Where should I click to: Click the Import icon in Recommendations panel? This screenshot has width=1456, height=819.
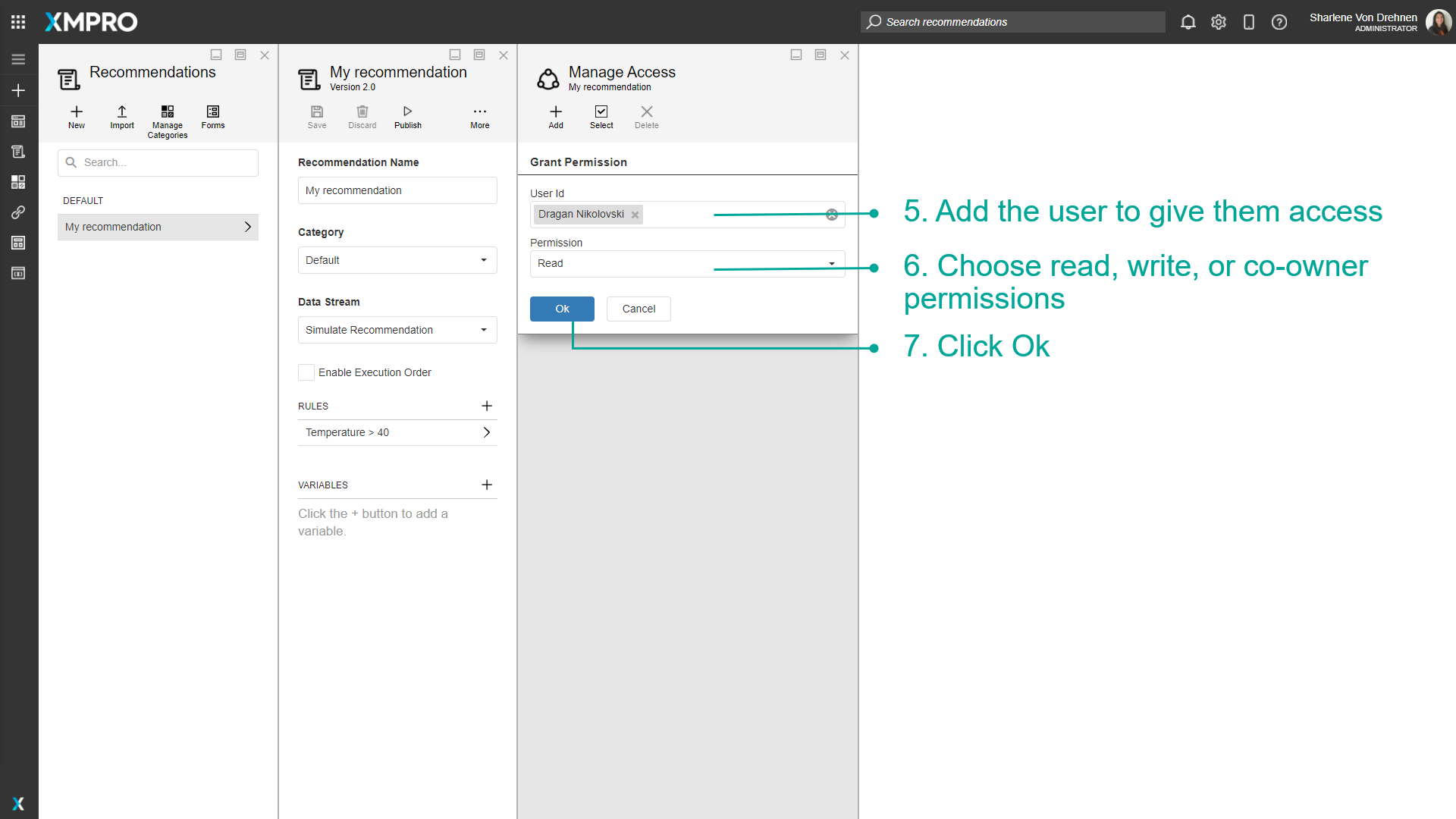tap(121, 116)
